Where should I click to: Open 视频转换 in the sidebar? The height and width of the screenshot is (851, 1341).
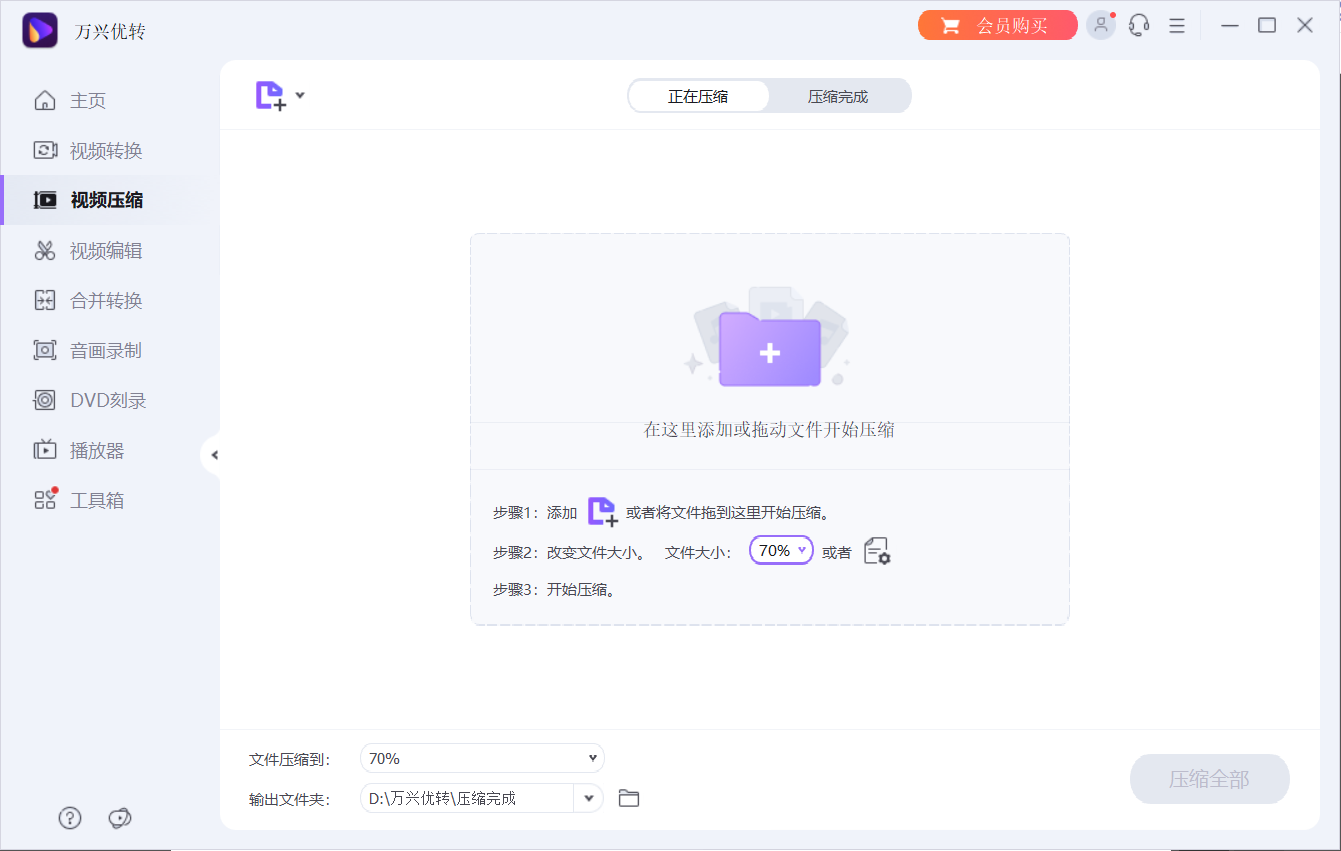[x=105, y=151]
